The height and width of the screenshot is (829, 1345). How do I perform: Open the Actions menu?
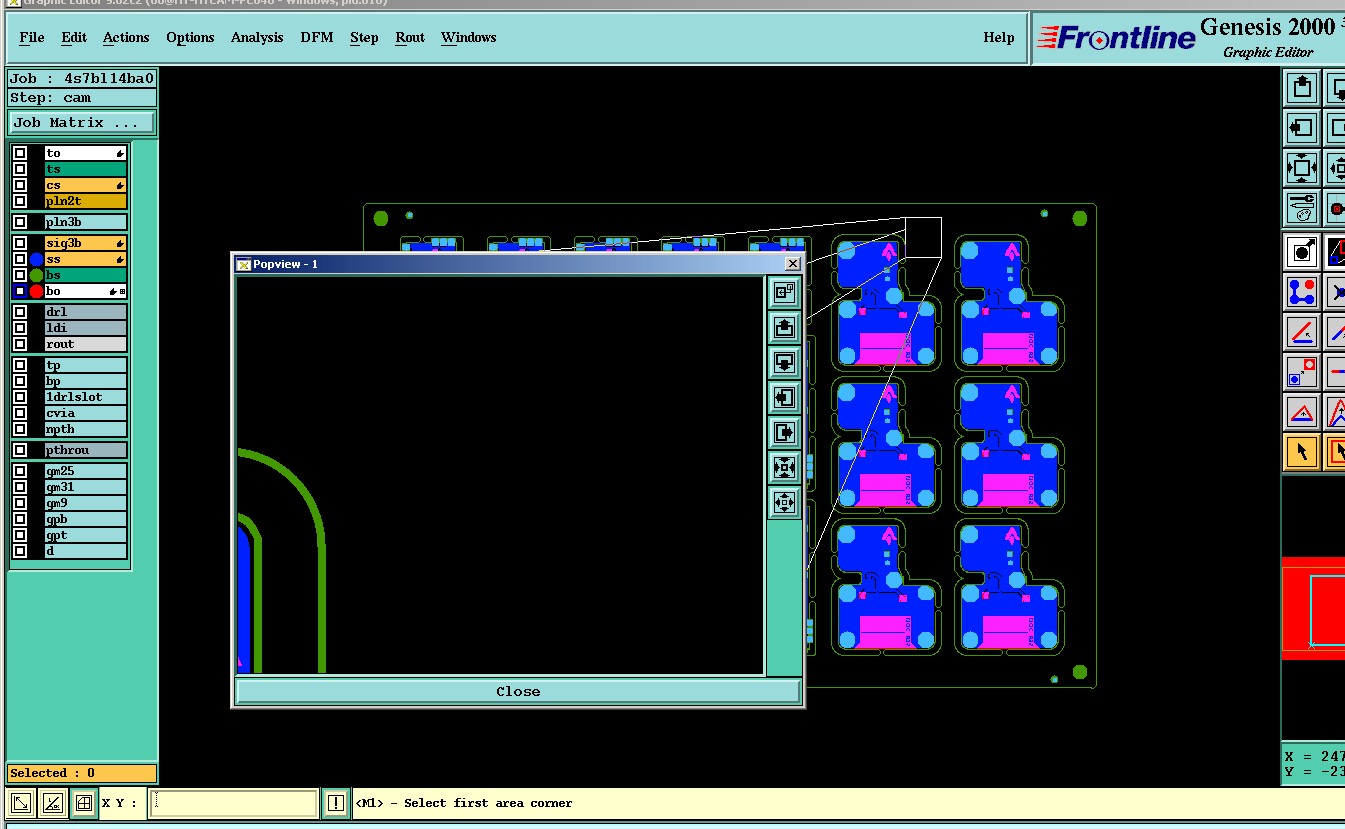pyautogui.click(x=126, y=37)
